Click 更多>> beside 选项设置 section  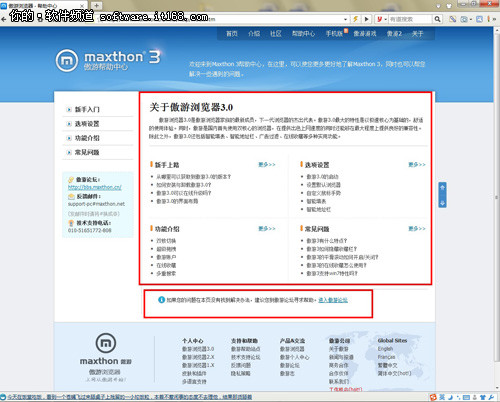pos(417,164)
